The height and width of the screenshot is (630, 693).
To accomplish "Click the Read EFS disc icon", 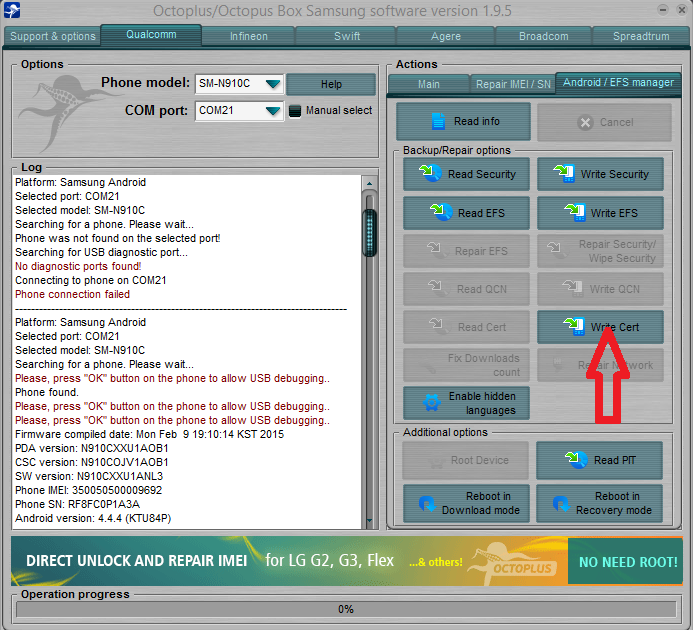I will coord(441,212).
